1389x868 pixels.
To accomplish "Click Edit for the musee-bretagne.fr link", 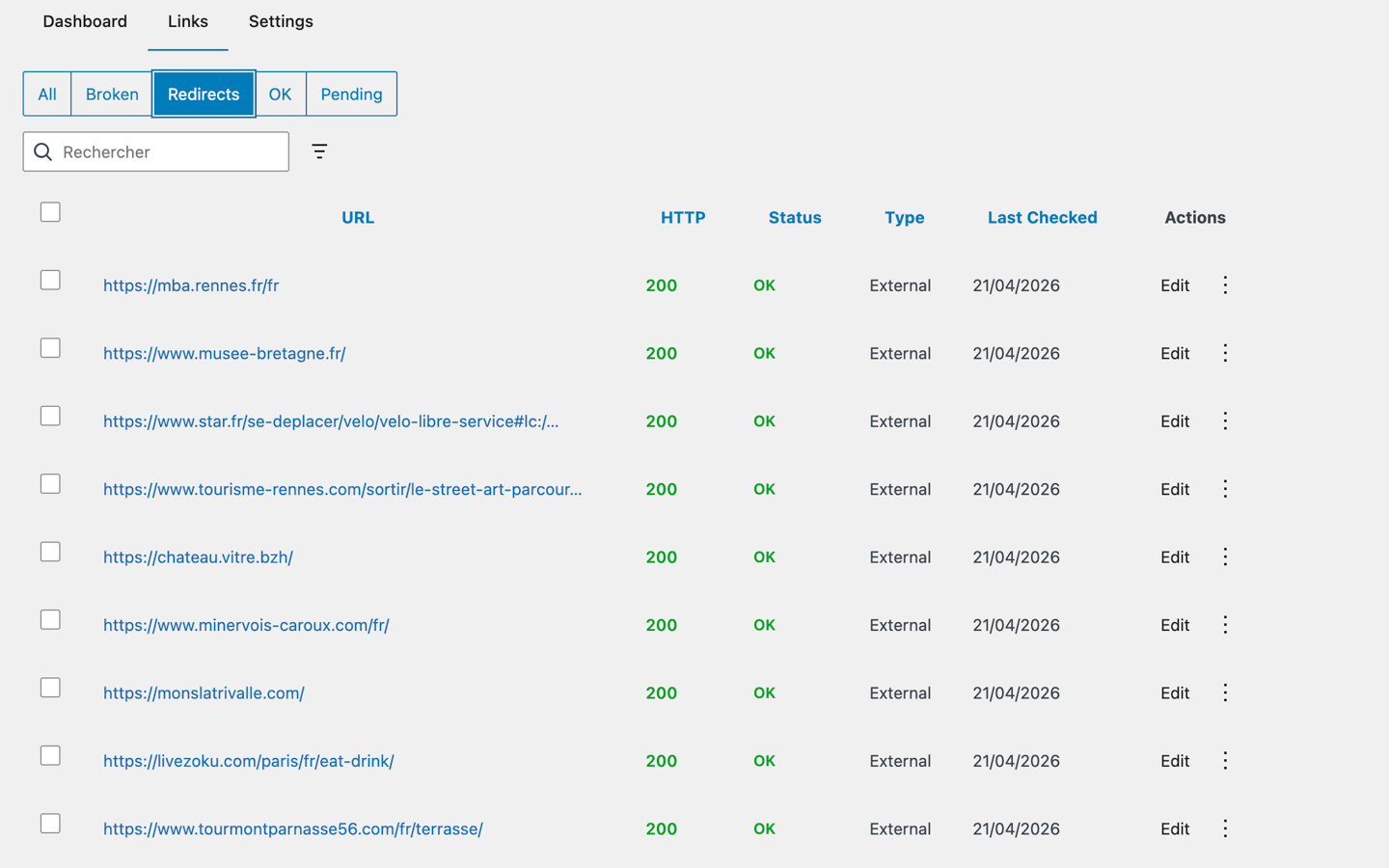I will coord(1175,353).
